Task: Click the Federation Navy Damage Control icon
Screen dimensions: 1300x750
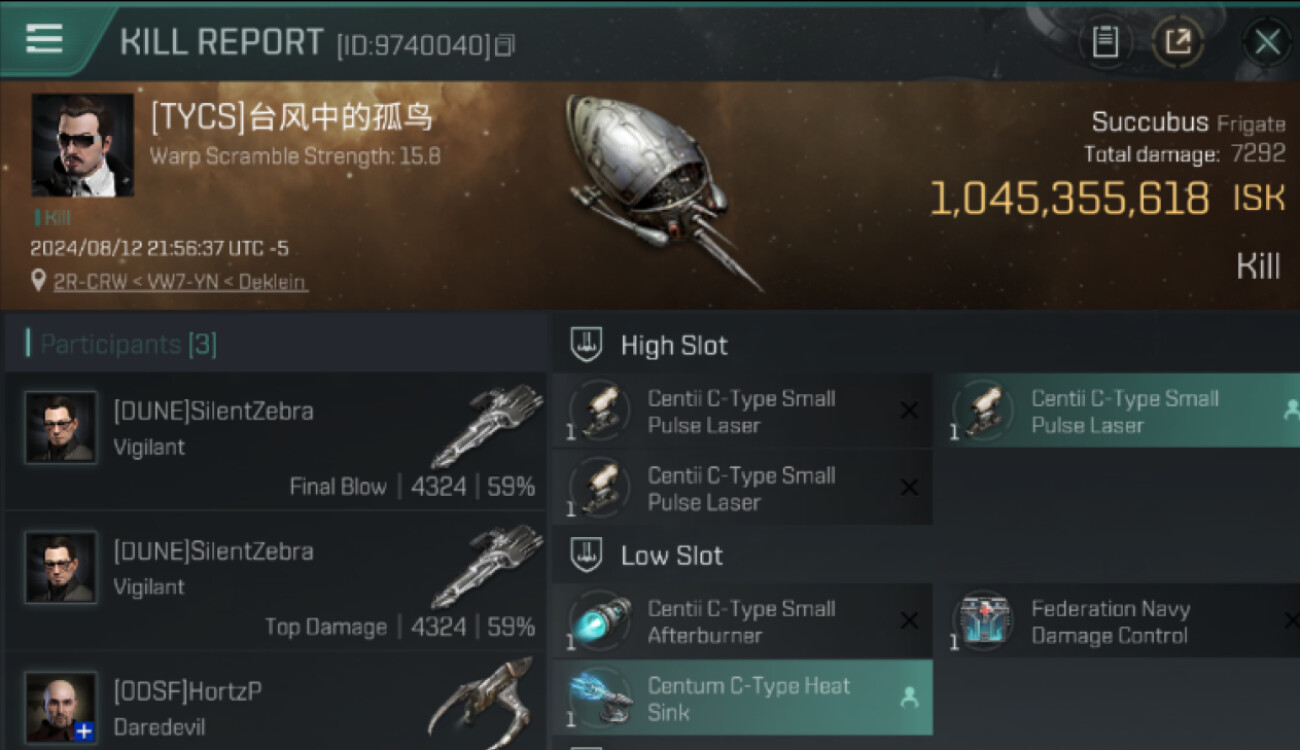Action: pos(984,621)
